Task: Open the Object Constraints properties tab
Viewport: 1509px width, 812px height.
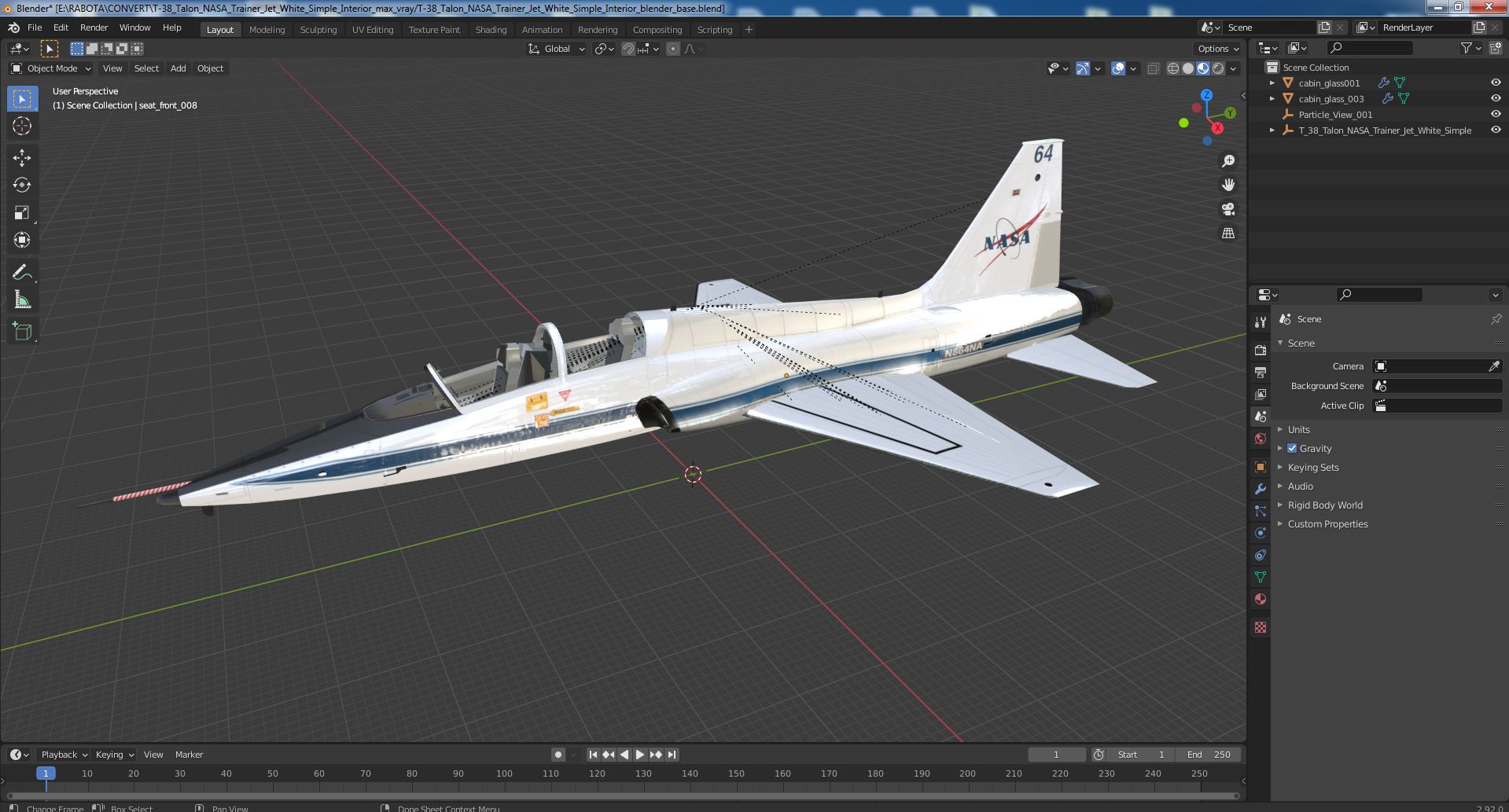Action: tap(1261, 555)
